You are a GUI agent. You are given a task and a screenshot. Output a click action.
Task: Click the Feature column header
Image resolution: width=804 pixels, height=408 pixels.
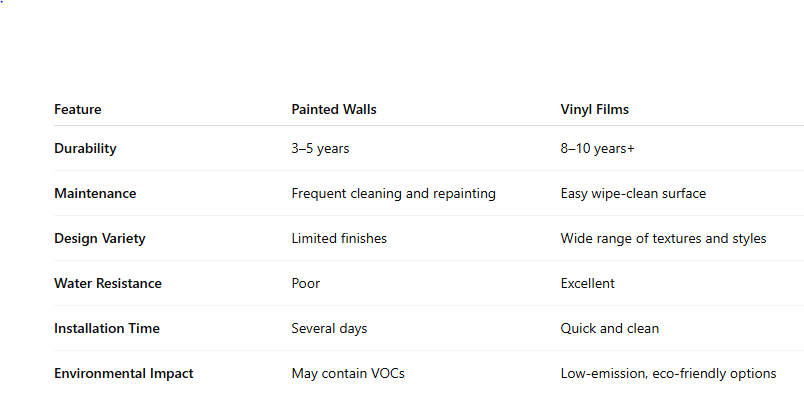click(78, 109)
